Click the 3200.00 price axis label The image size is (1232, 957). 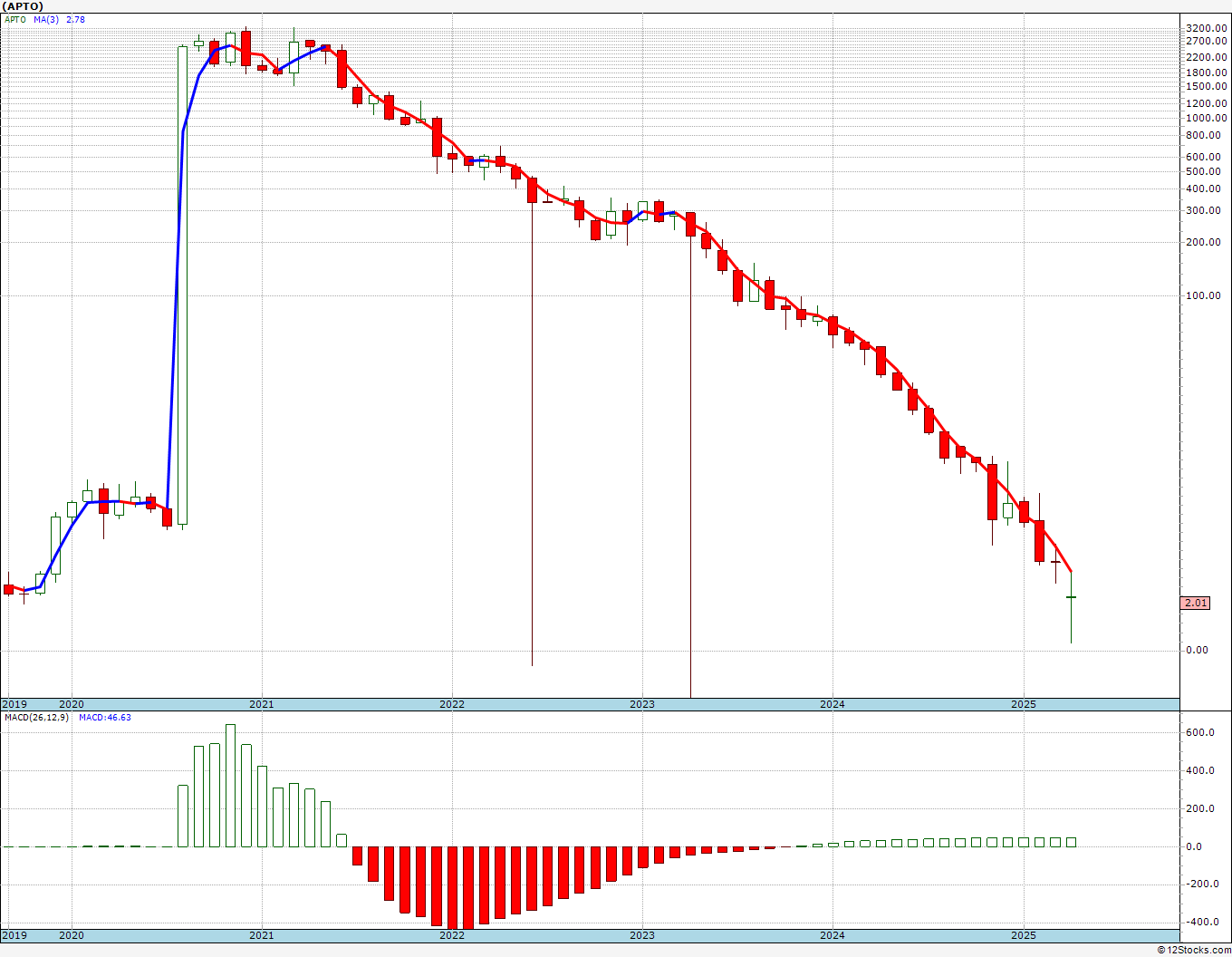(x=1206, y=28)
